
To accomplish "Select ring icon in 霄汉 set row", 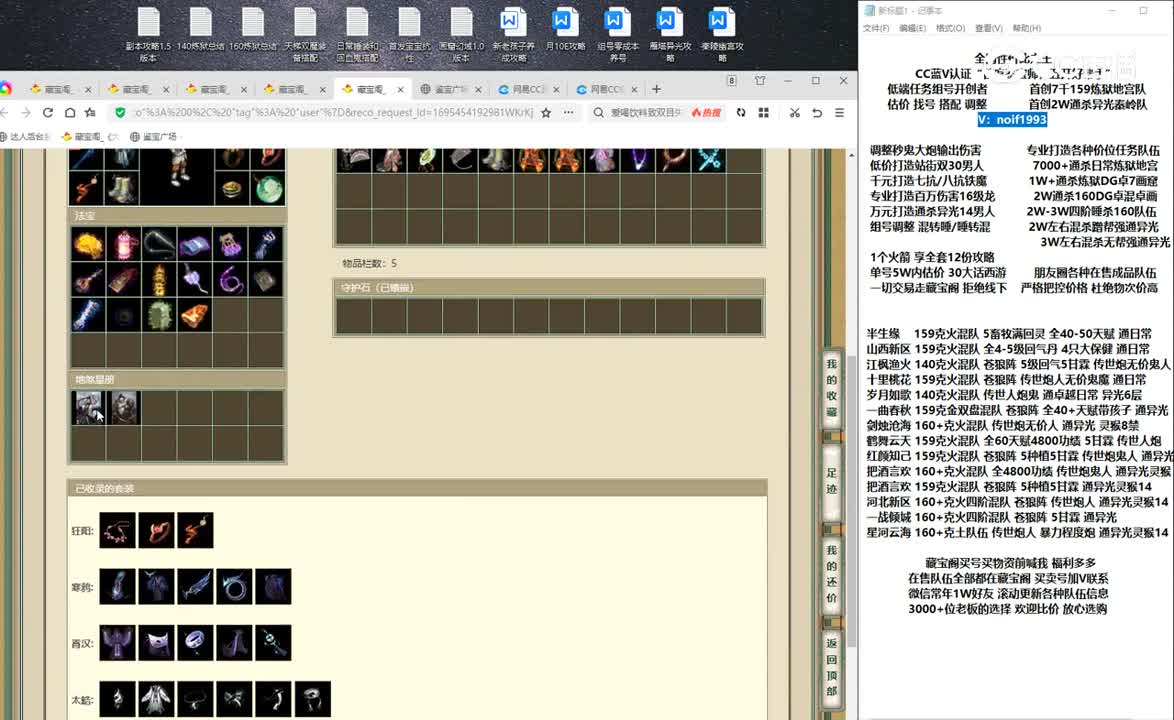I will [195, 643].
